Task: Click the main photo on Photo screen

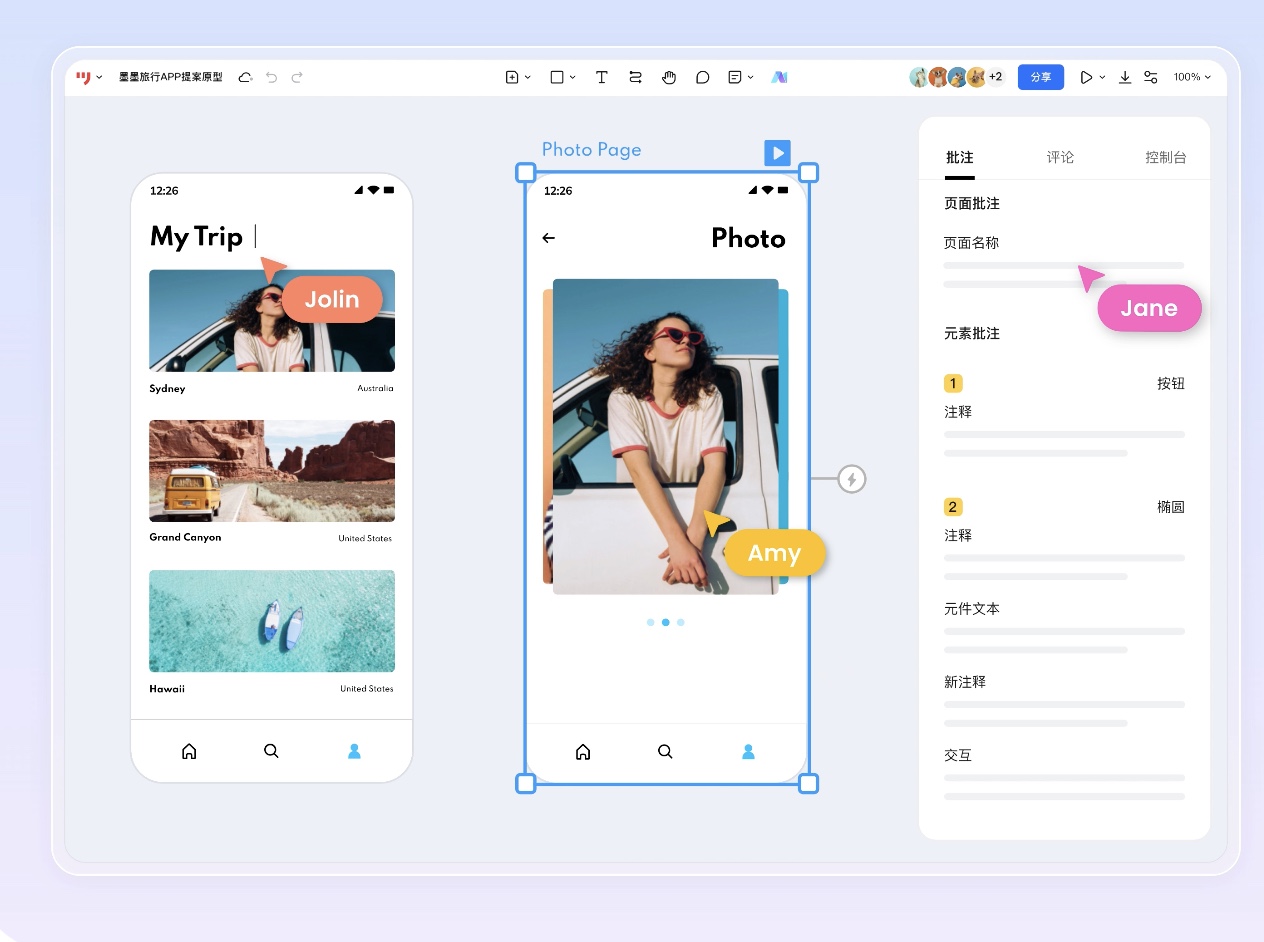Action: click(665, 437)
